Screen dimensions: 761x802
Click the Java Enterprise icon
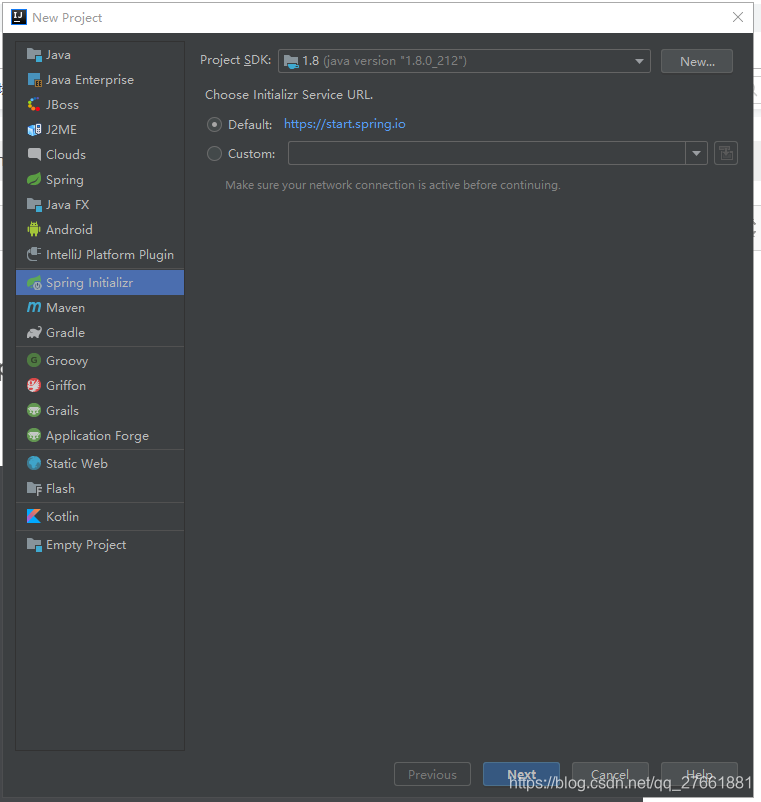click(34, 80)
